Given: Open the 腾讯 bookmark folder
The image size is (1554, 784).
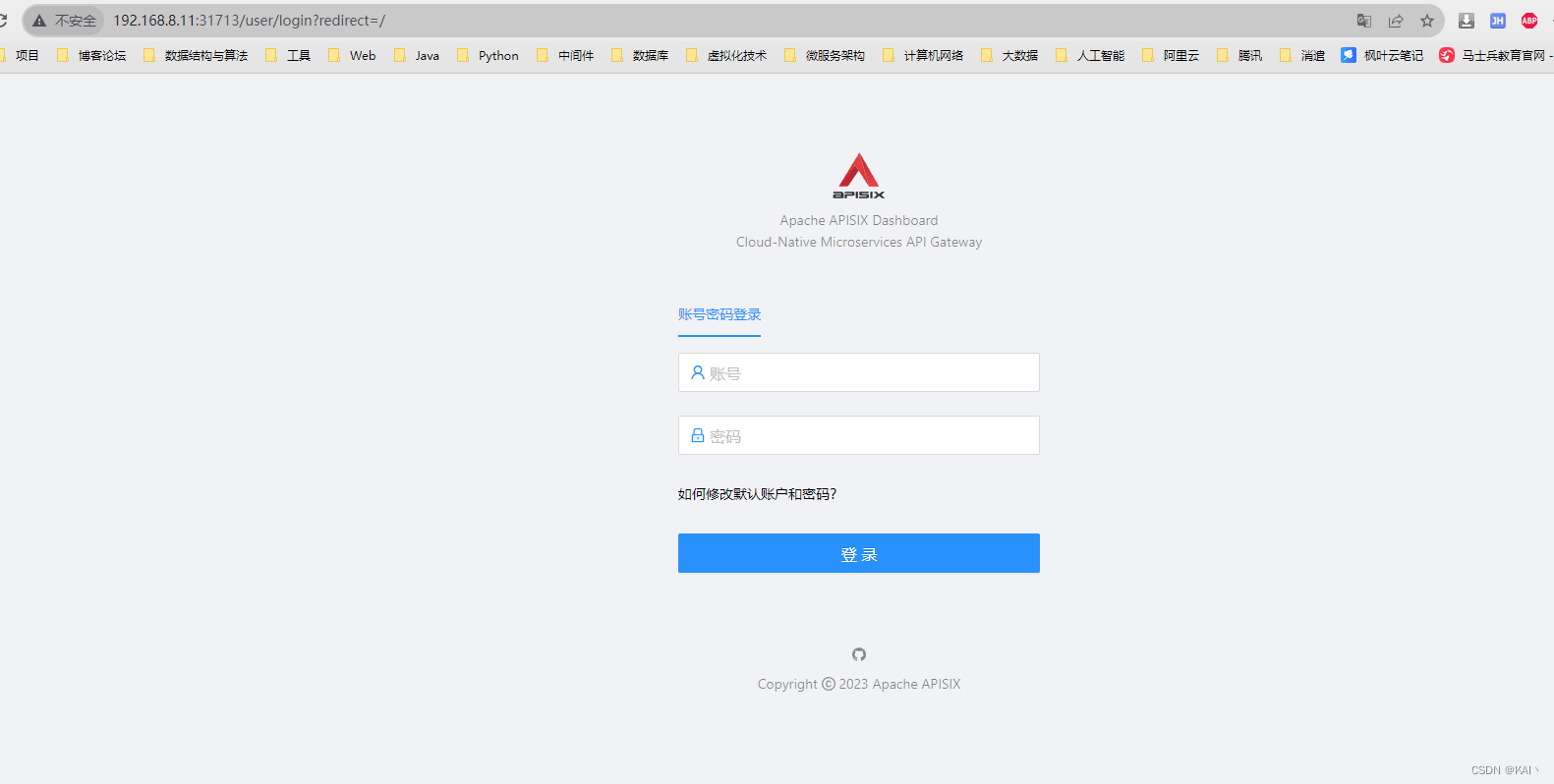Looking at the screenshot, I should pos(1239,56).
